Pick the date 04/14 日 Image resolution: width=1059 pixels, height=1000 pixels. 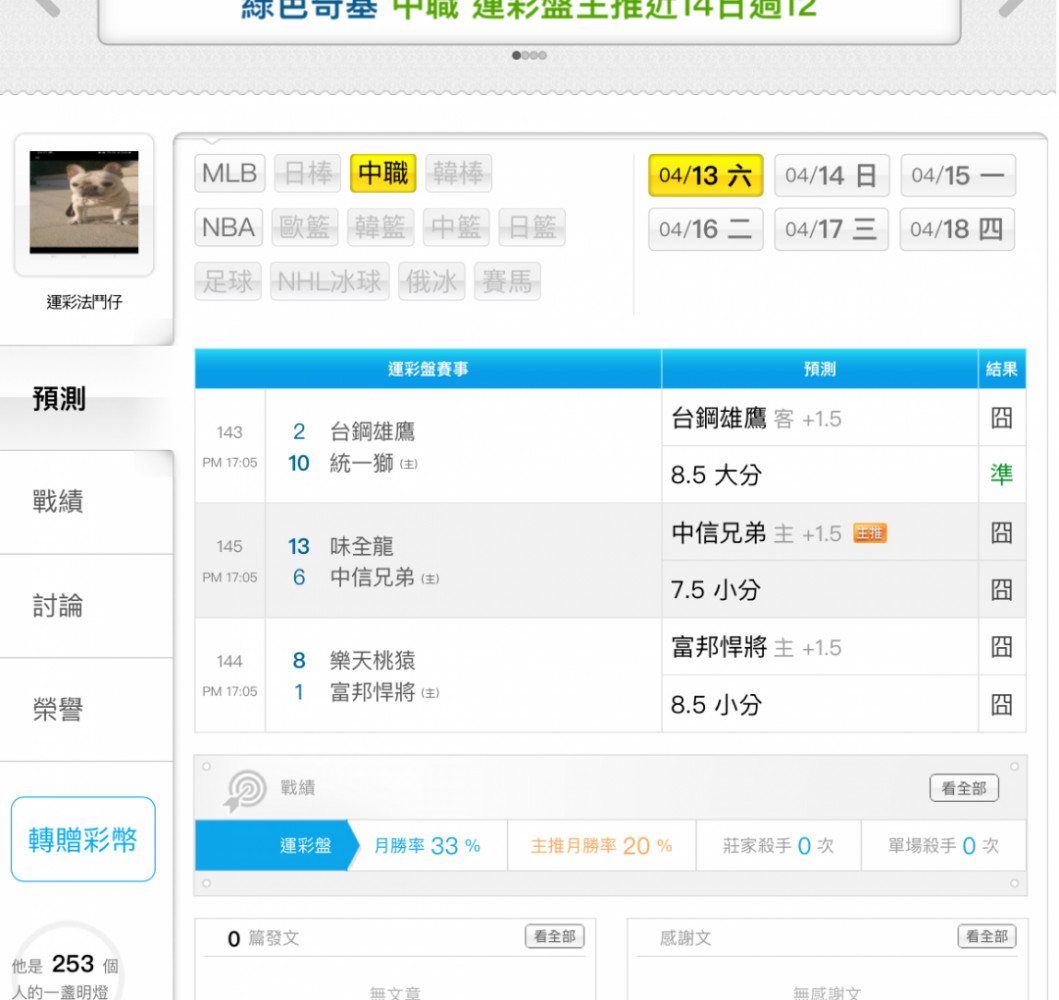[x=831, y=176]
